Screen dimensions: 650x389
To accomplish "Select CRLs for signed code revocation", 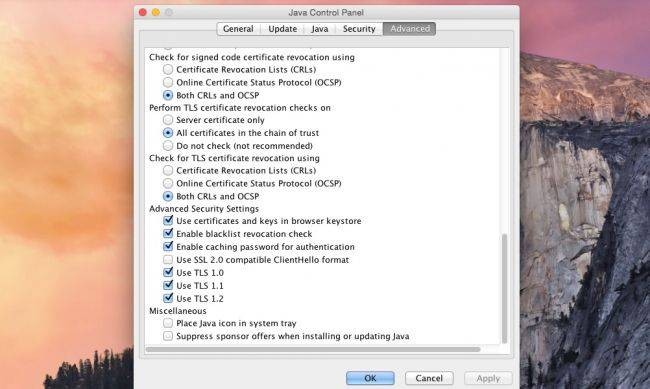I will coord(168,69).
